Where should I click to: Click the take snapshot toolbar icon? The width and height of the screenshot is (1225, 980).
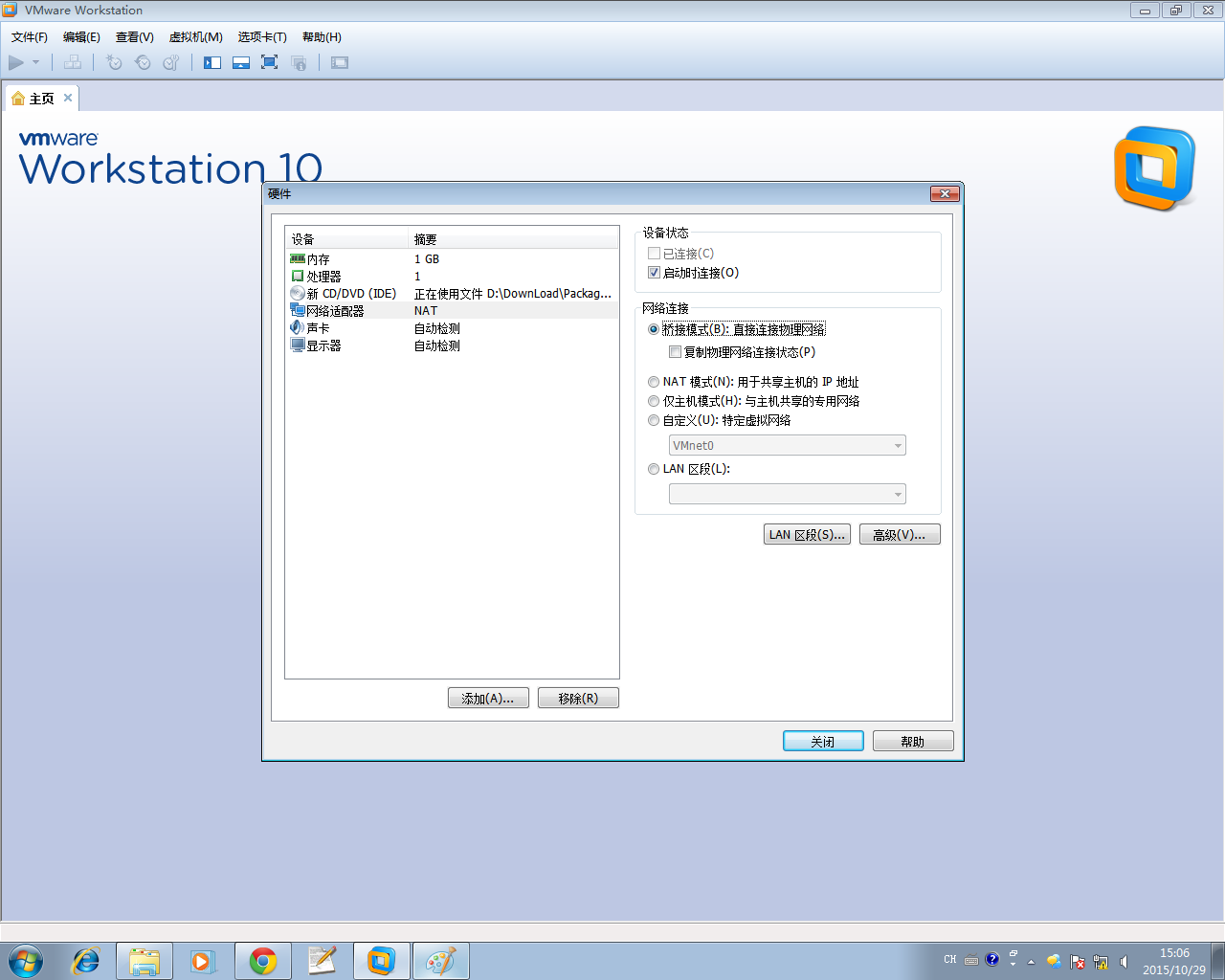(114, 62)
